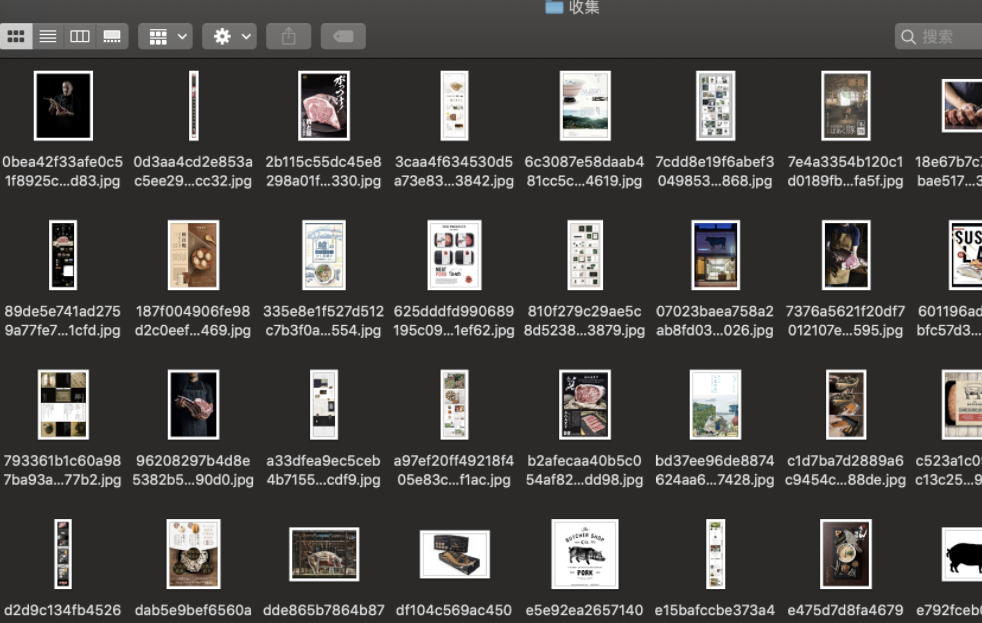Select thumbnail of 07023baea758a2 image
Image resolution: width=982 pixels, height=623 pixels.
(x=715, y=255)
